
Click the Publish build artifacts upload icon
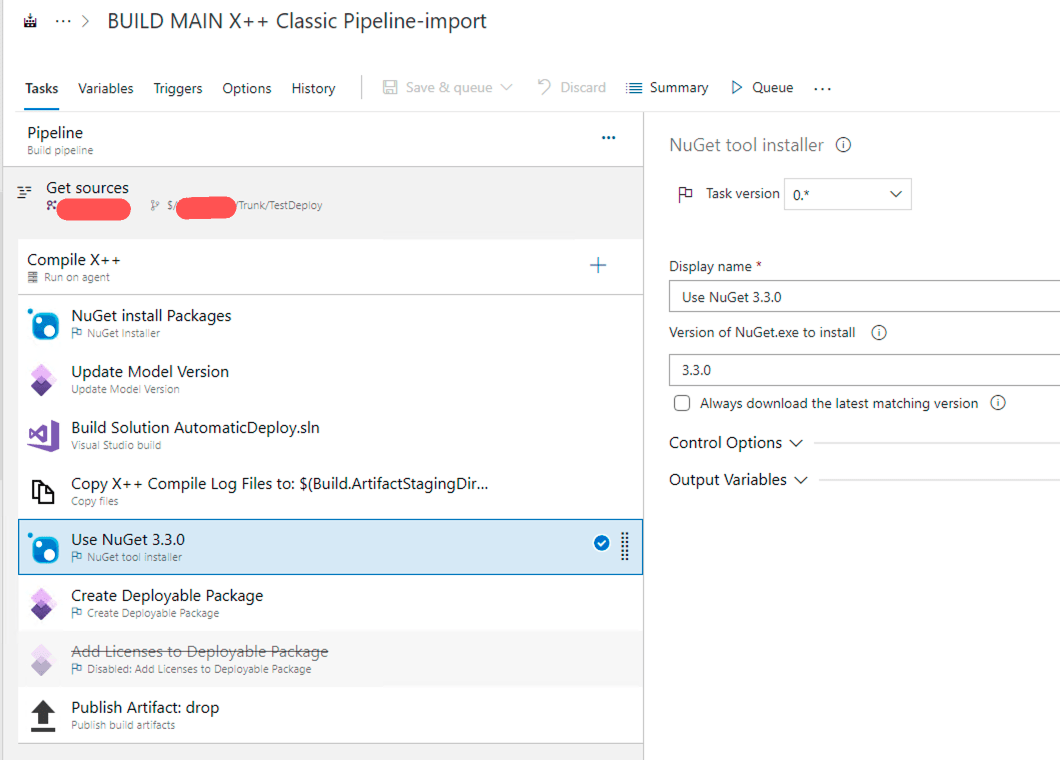pos(43,715)
